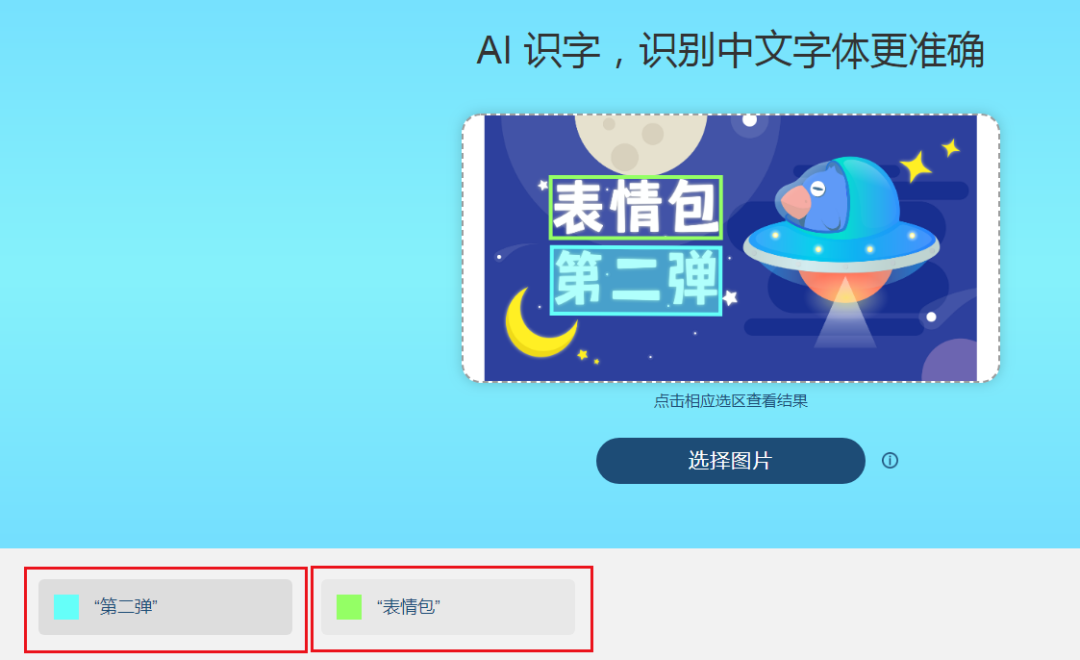This screenshot has height=660, width=1080.
Task: Click the green color swatch for 表情包
Action: click(349, 607)
